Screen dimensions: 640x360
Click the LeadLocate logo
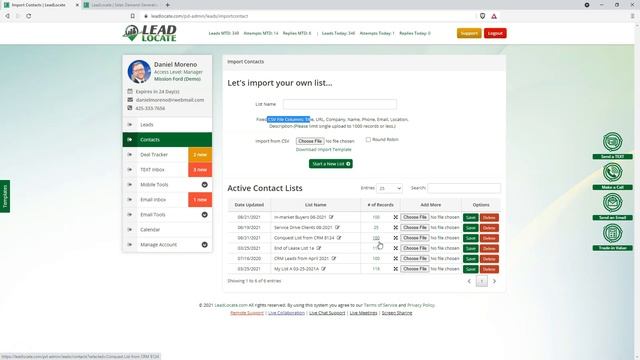click(150, 33)
